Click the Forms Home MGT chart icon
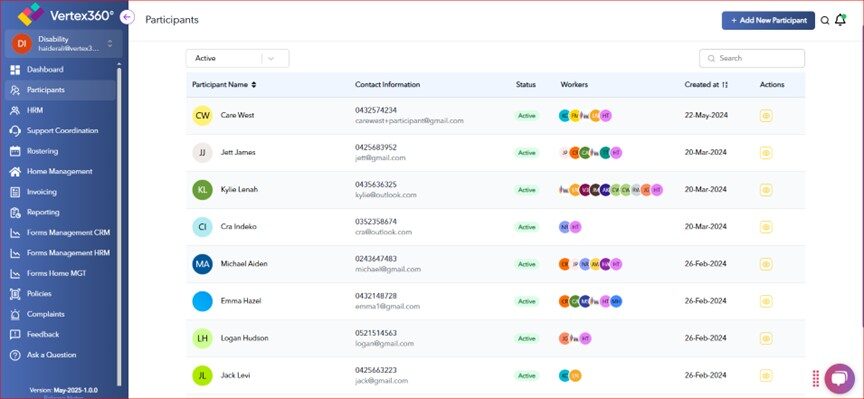This screenshot has height=399, width=864. tap(15, 274)
